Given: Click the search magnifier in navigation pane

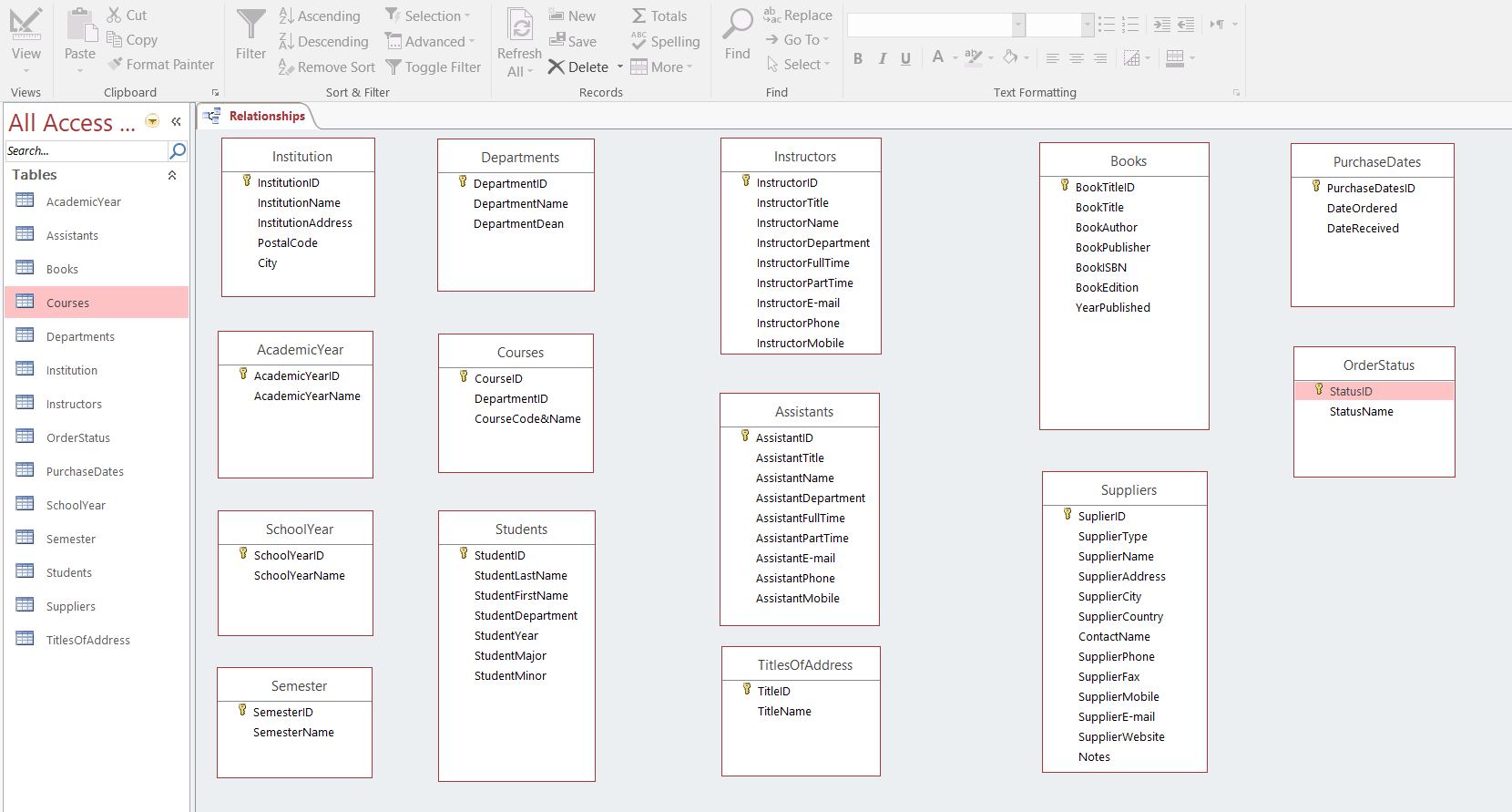Looking at the screenshot, I should (x=179, y=150).
